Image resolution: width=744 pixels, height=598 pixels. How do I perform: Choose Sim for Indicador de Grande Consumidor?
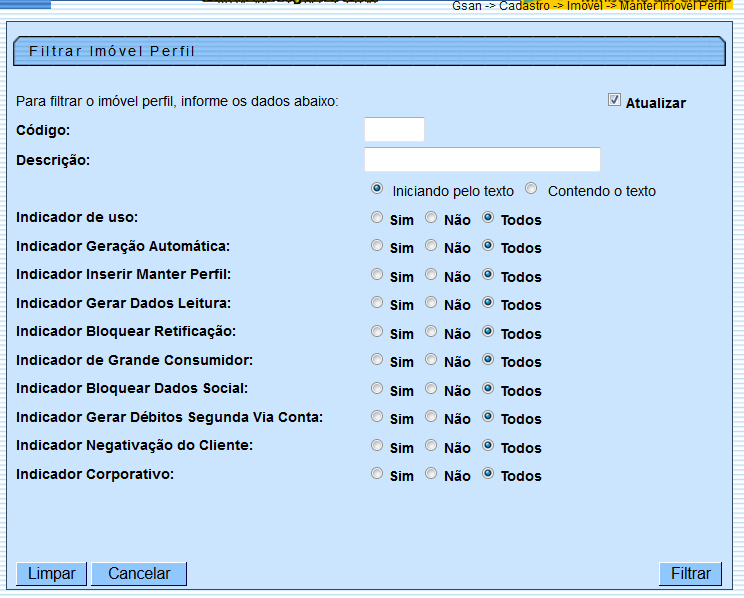click(377, 359)
